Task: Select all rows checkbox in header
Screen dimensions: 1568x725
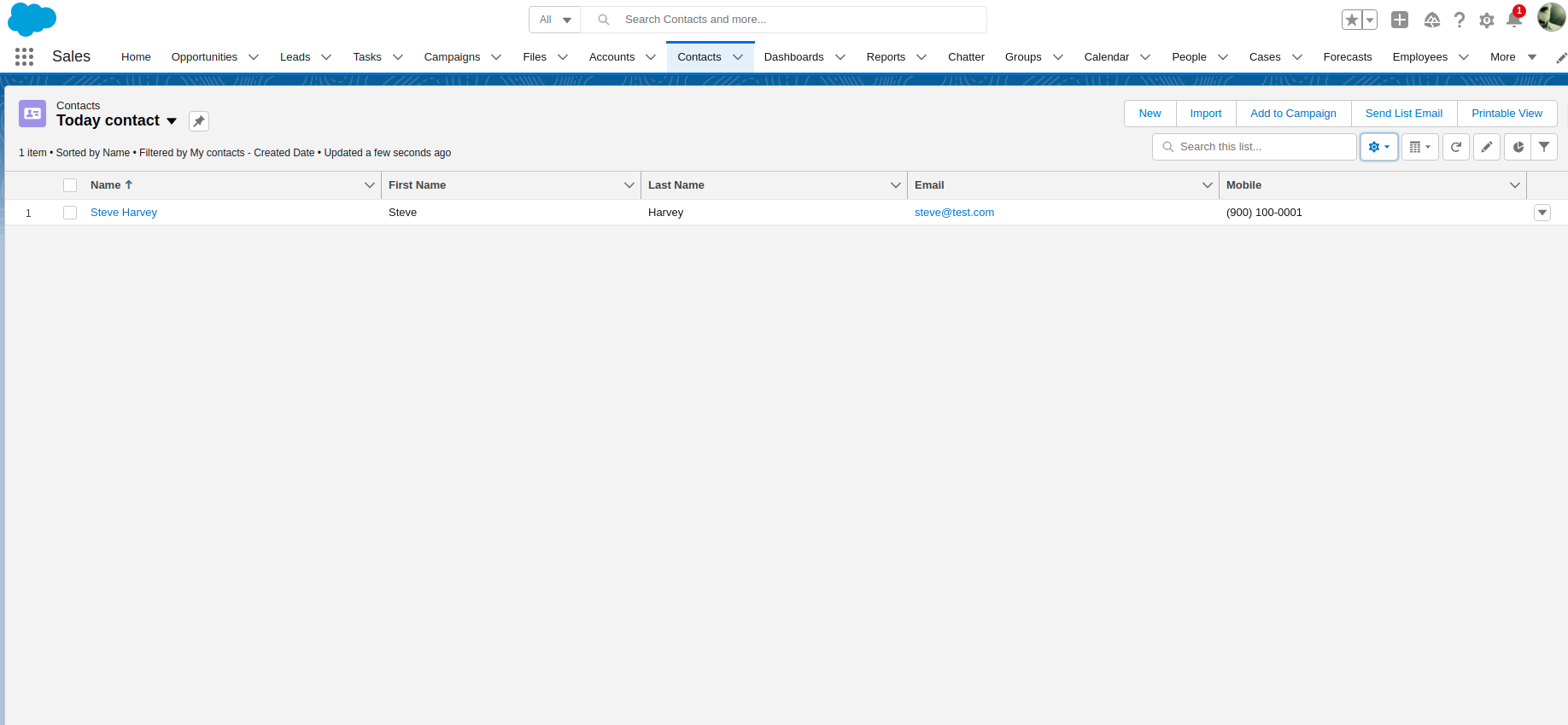Action: point(70,185)
